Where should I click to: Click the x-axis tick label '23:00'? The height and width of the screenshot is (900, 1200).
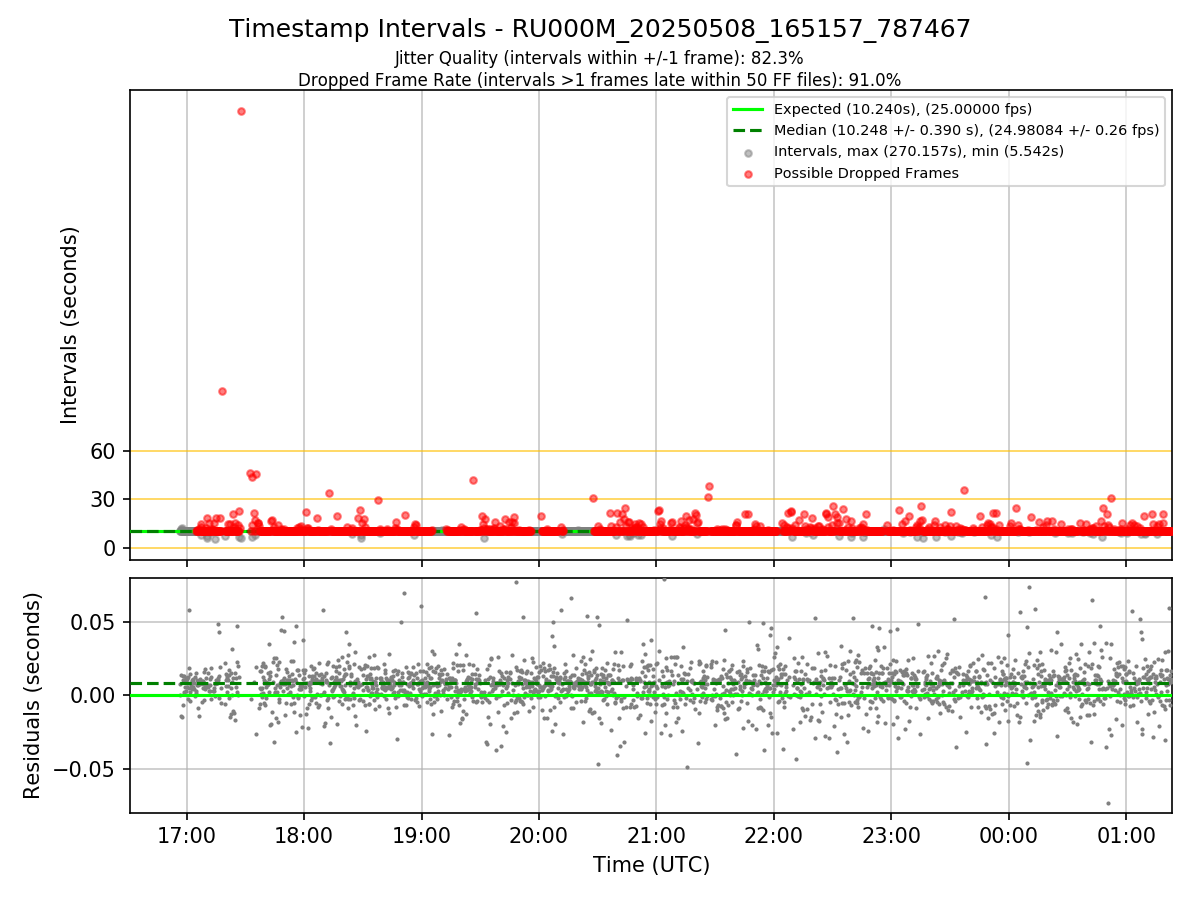891,835
